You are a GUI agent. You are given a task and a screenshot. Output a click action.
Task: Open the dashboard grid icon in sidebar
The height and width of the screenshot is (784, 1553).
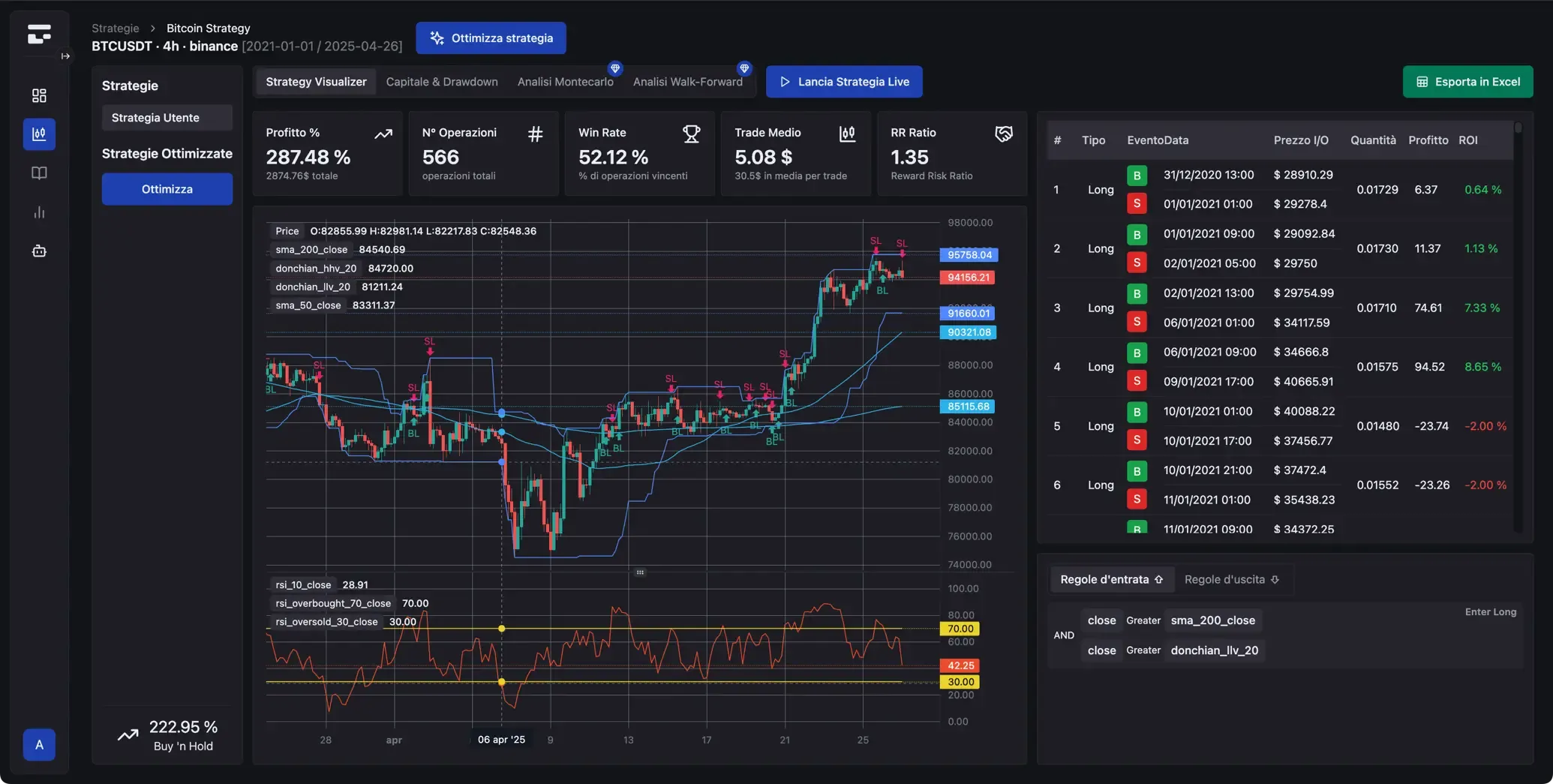pos(39,95)
